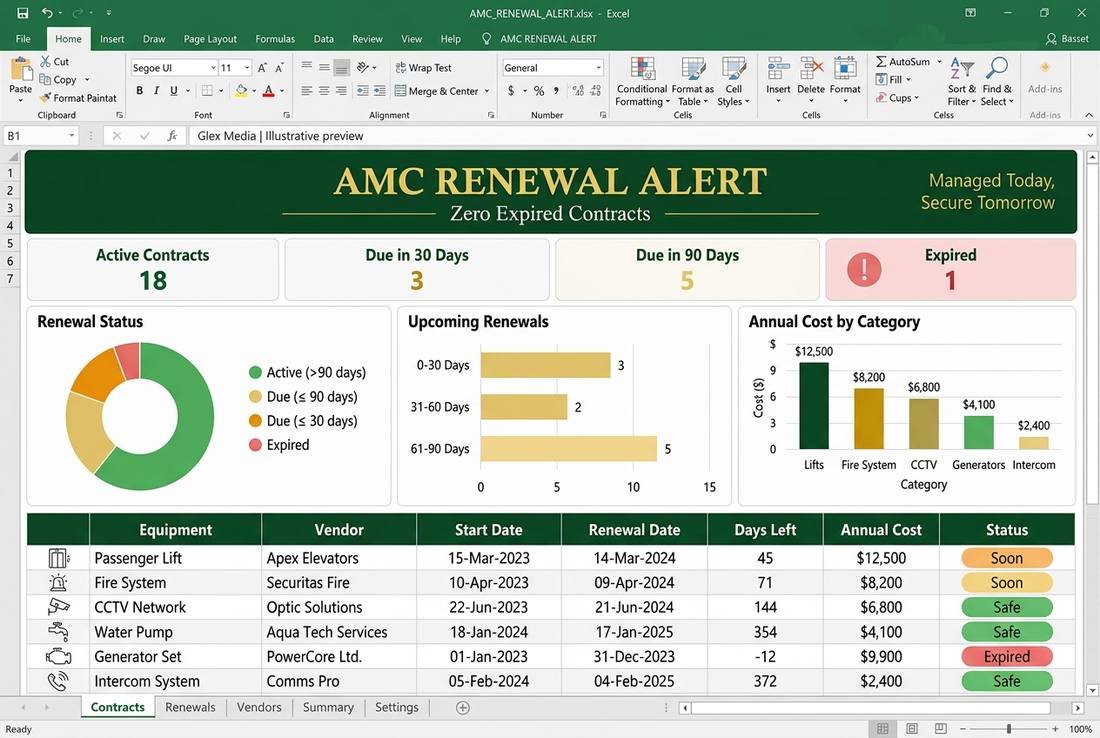Collapse the ribbon
Image resolution: width=1100 pixels, height=738 pixels.
pyautogui.click(x=1089, y=115)
